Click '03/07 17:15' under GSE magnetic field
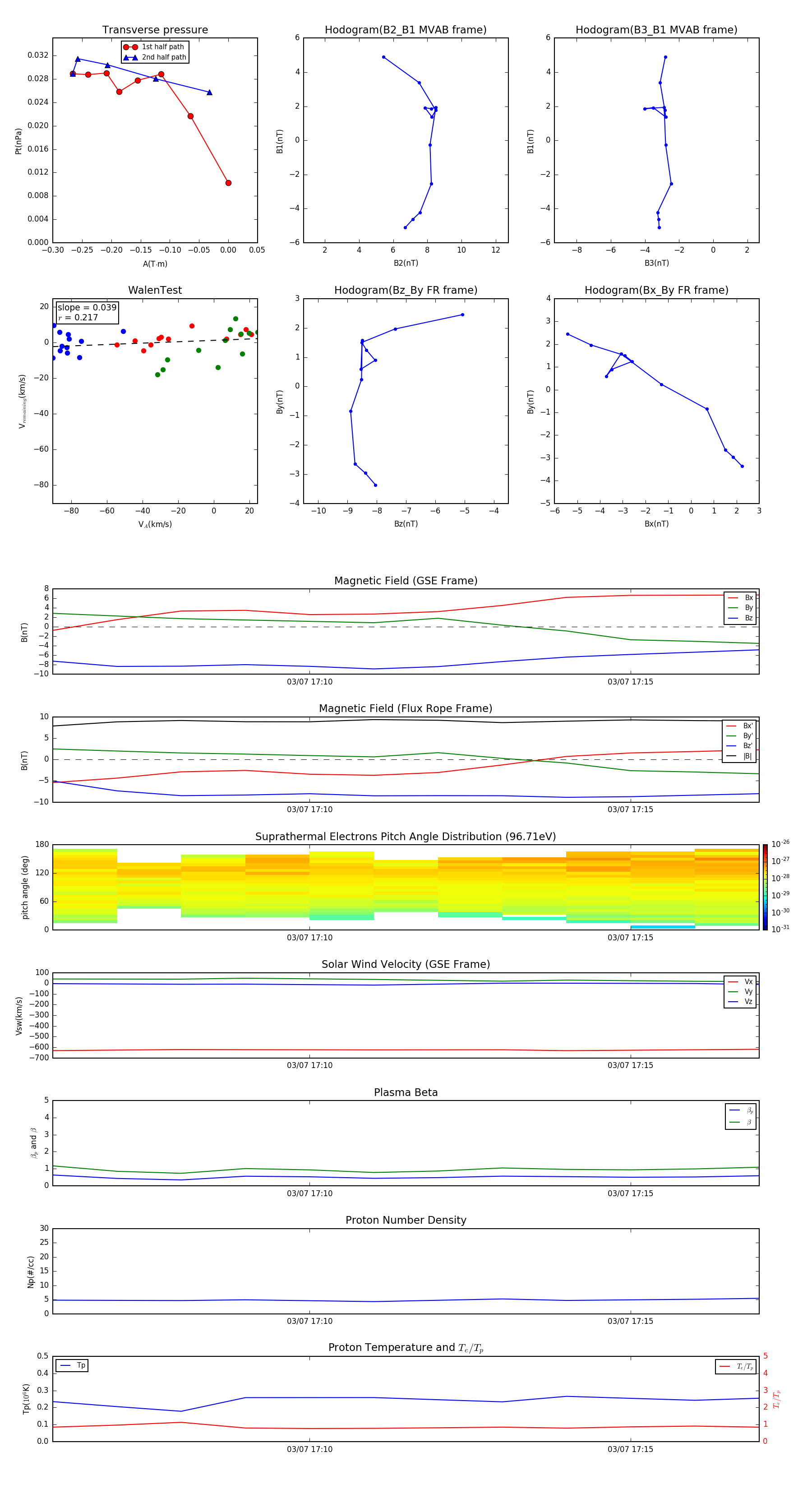The image size is (812, 1489). [x=631, y=682]
